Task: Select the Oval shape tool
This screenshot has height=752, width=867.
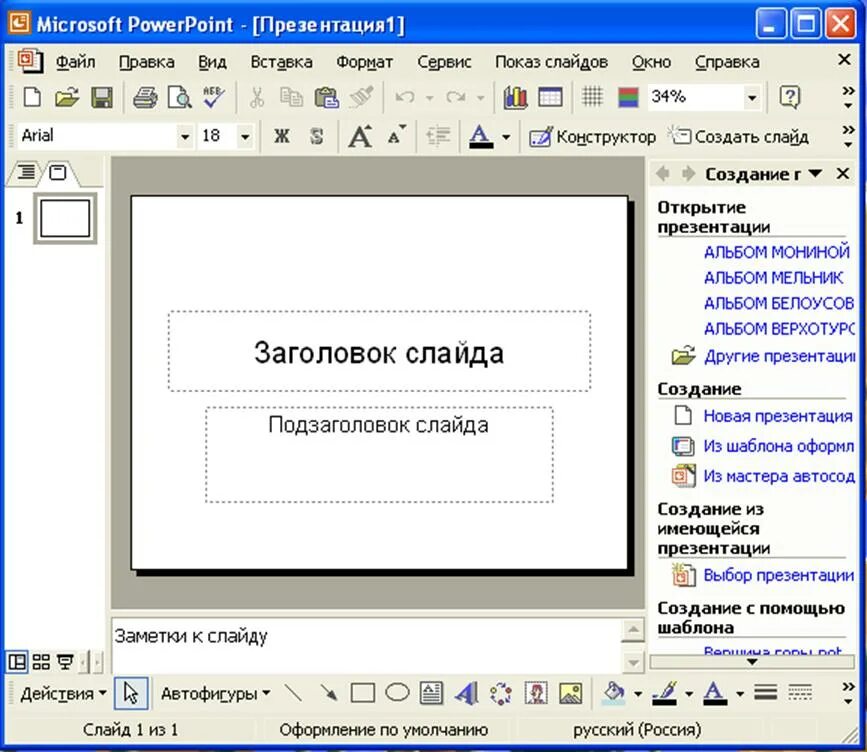Action: (x=397, y=692)
